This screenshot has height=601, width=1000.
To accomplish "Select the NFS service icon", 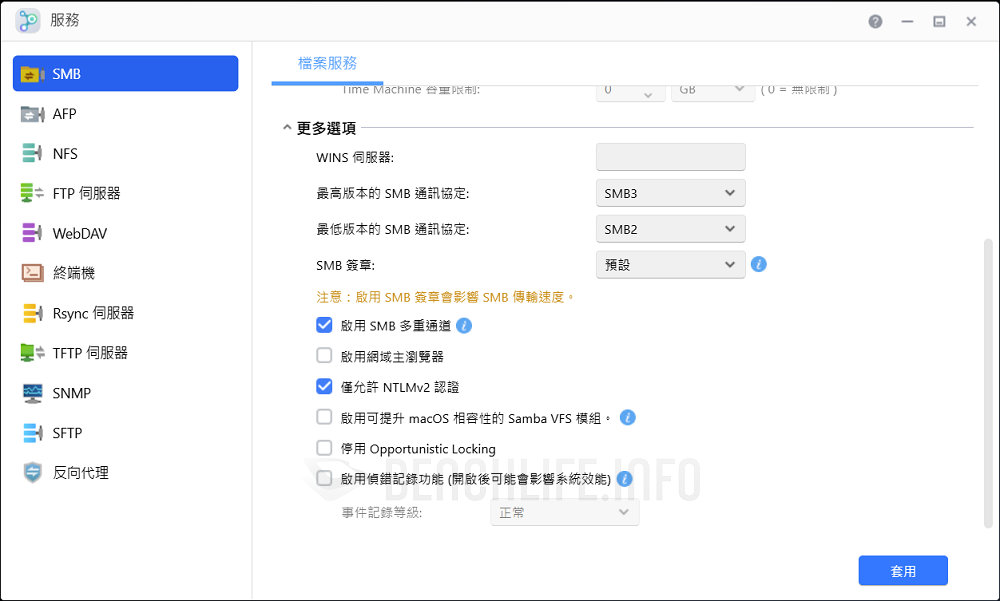I will coord(33,154).
